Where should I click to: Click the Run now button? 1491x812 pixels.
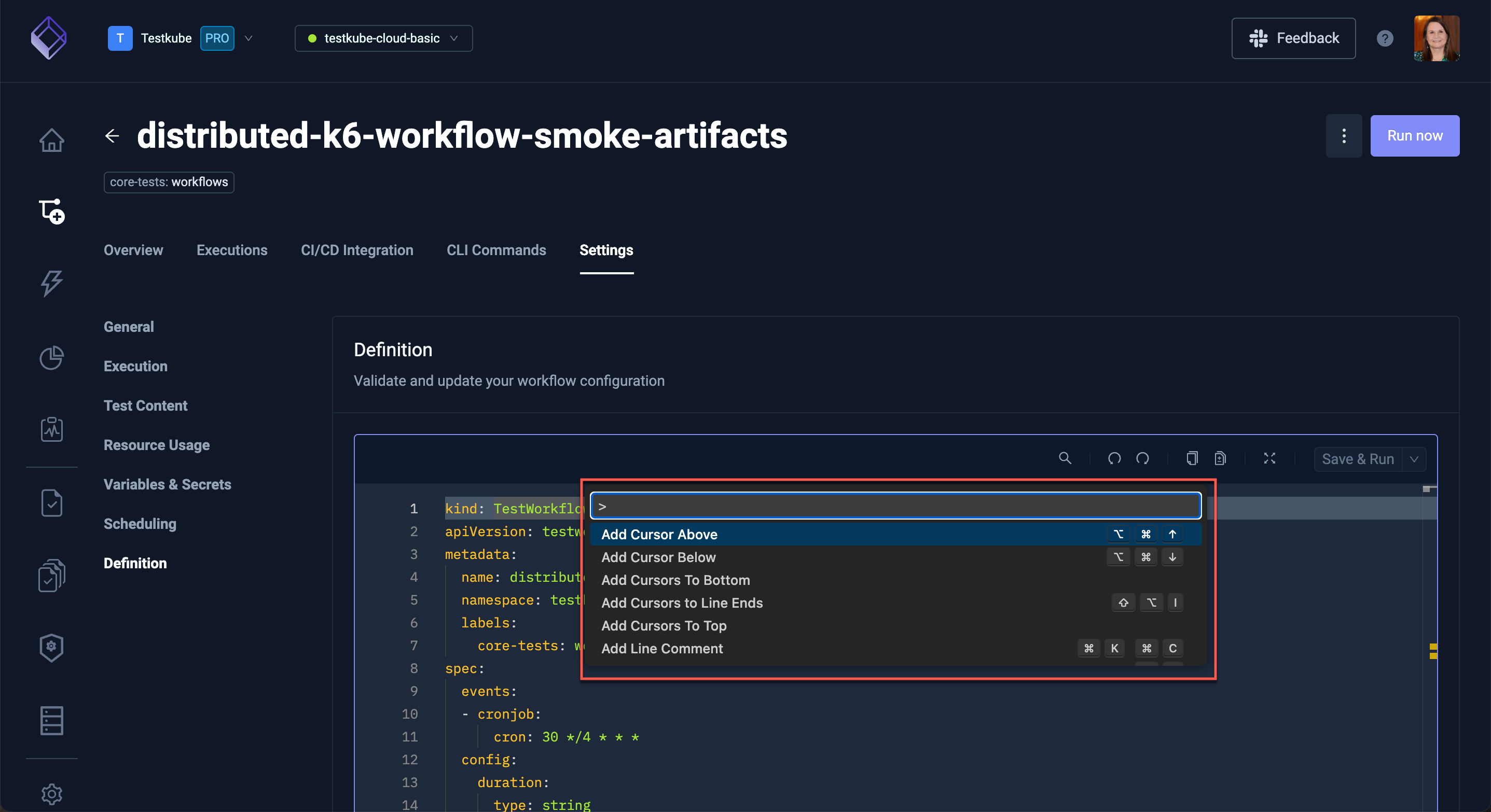[x=1414, y=136]
